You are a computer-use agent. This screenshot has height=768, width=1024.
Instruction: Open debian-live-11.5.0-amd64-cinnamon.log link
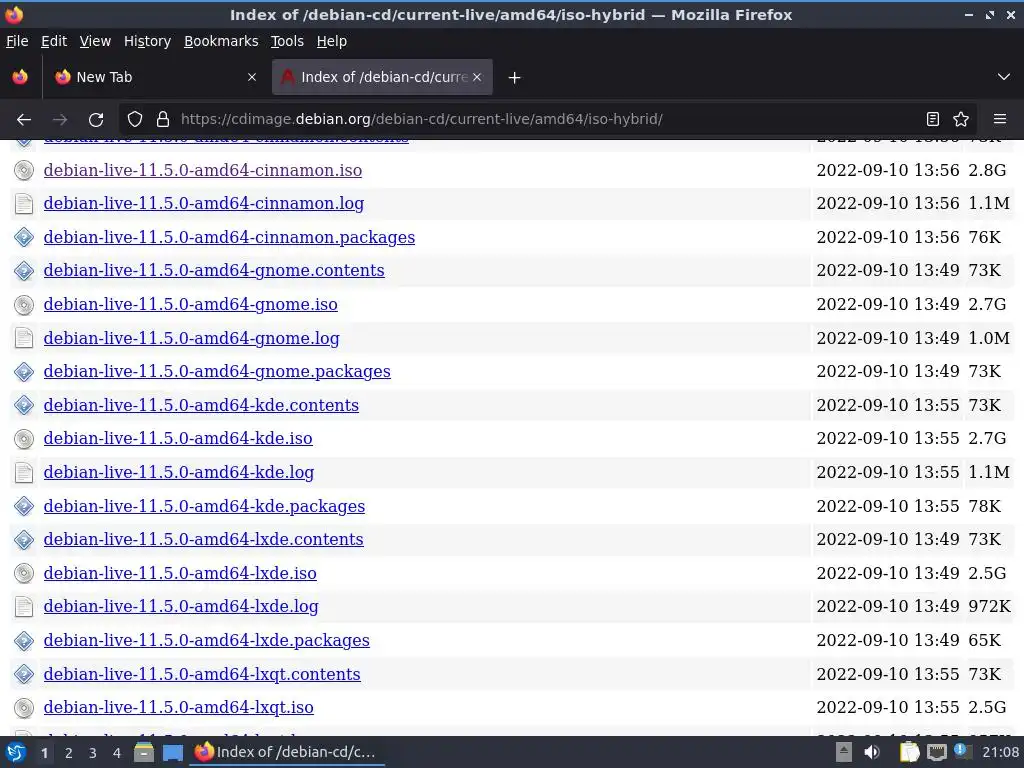click(204, 204)
